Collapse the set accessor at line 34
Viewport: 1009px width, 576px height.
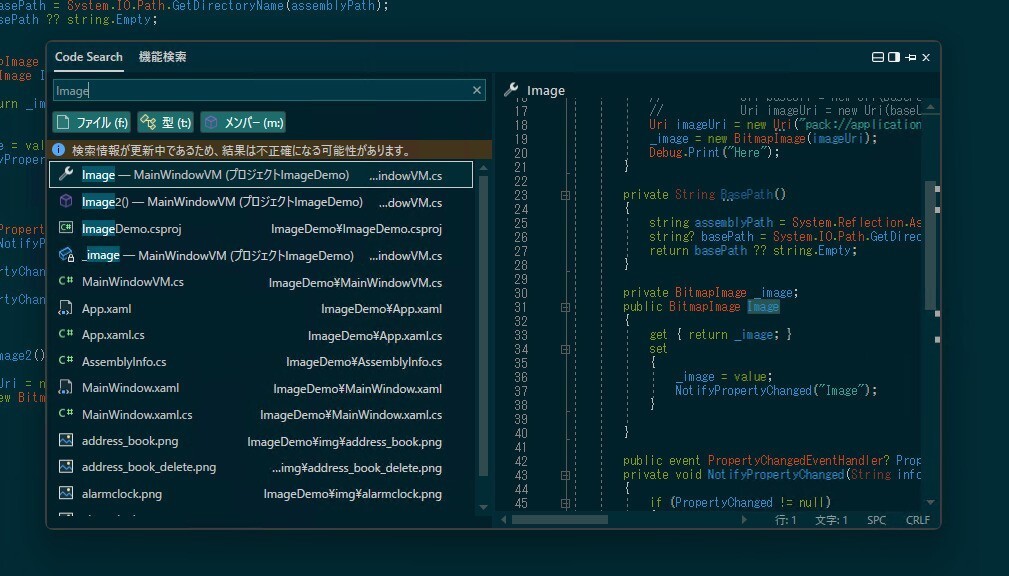pos(565,349)
